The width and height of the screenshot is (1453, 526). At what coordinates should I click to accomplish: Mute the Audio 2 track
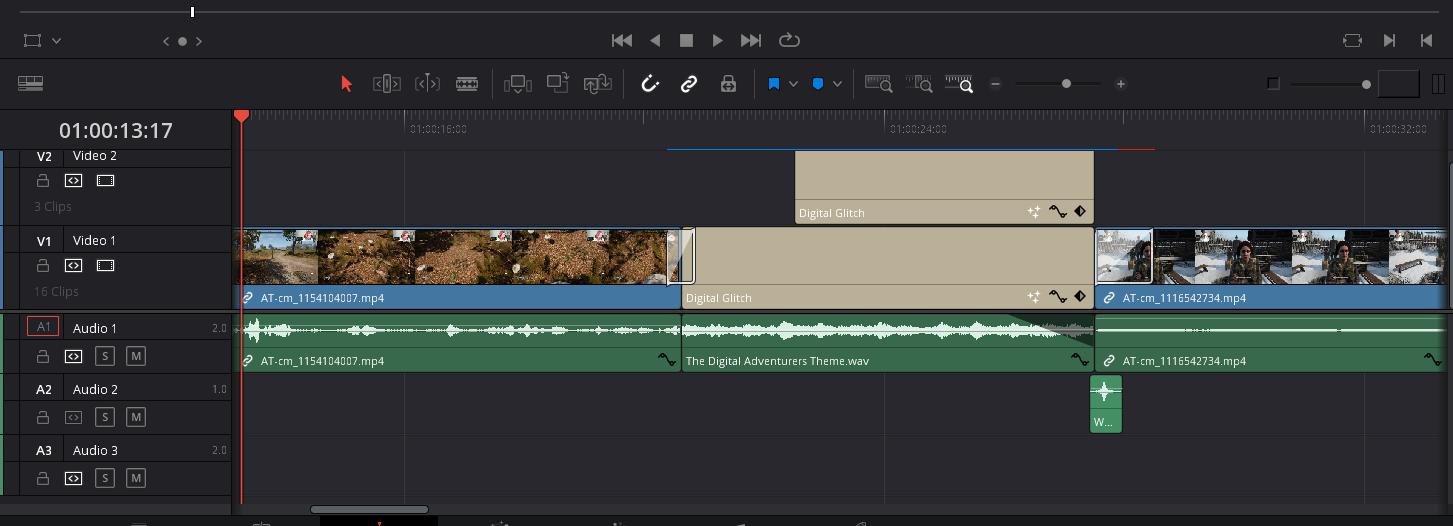coord(136,417)
